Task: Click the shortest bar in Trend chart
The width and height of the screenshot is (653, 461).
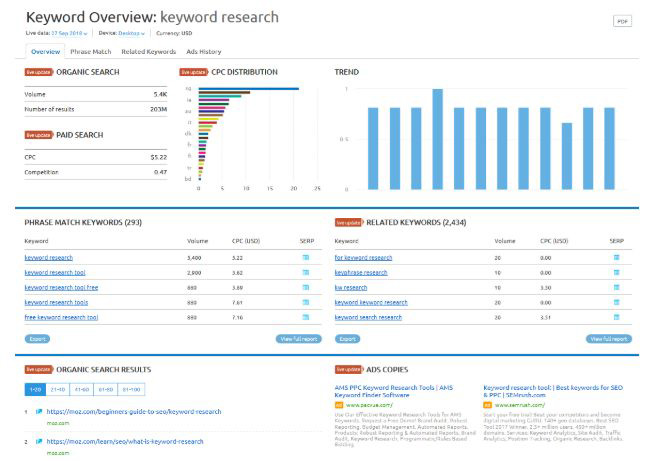Action: coord(566,156)
